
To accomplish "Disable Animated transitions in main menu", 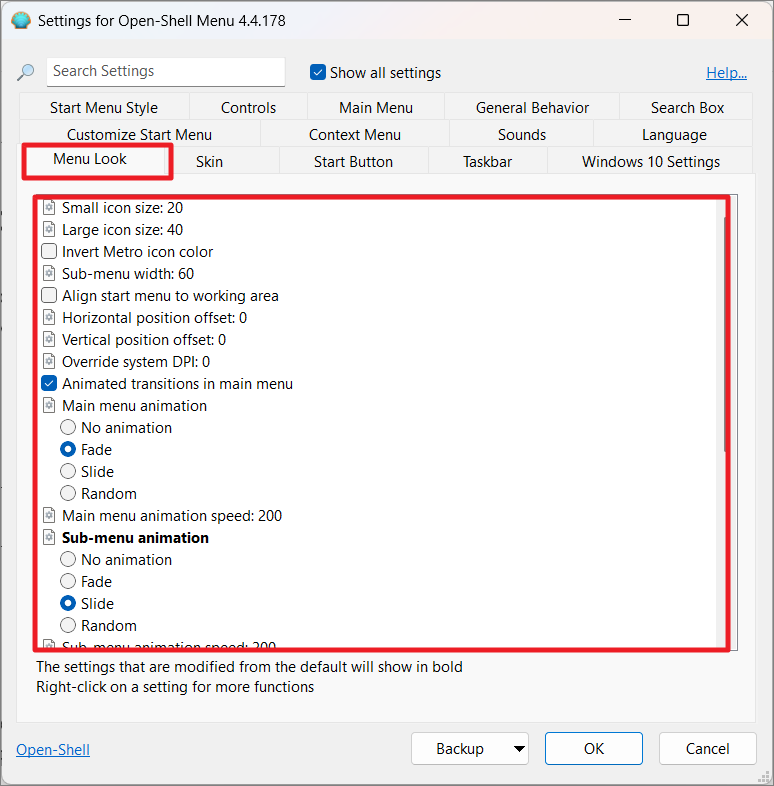I will point(49,383).
